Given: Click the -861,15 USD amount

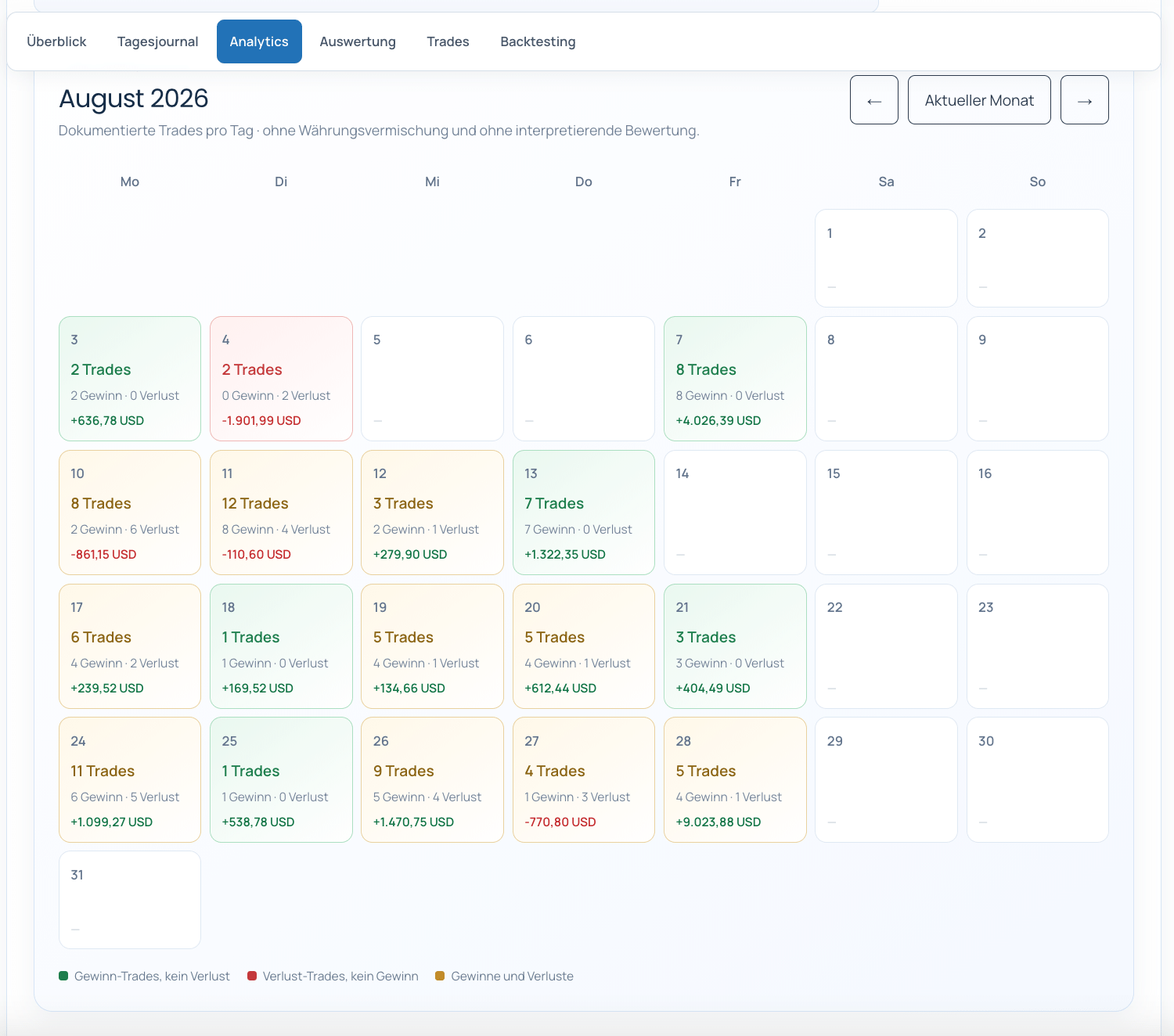Looking at the screenshot, I should [103, 555].
